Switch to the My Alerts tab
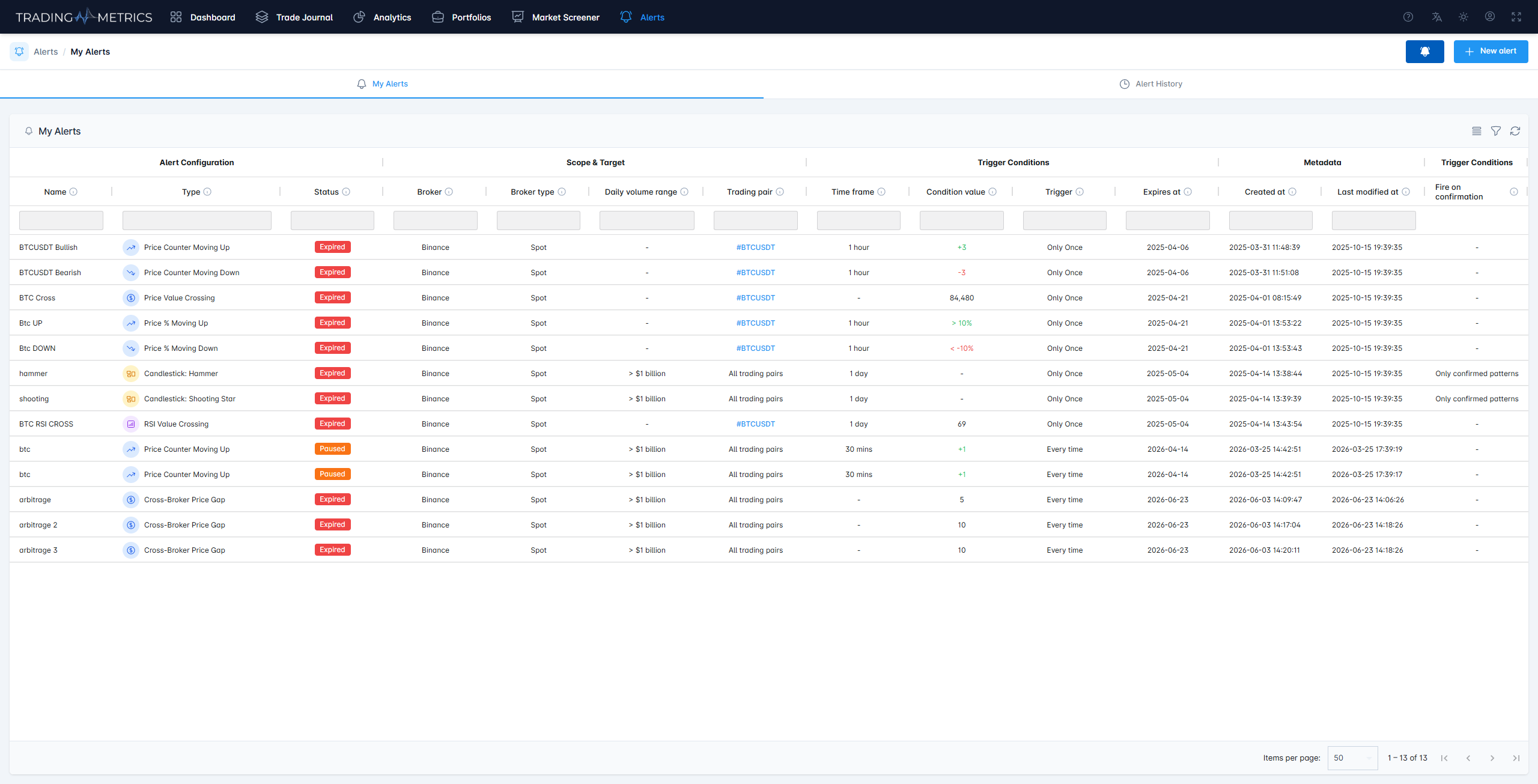Viewport: 1538px width, 784px height. click(x=382, y=84)
